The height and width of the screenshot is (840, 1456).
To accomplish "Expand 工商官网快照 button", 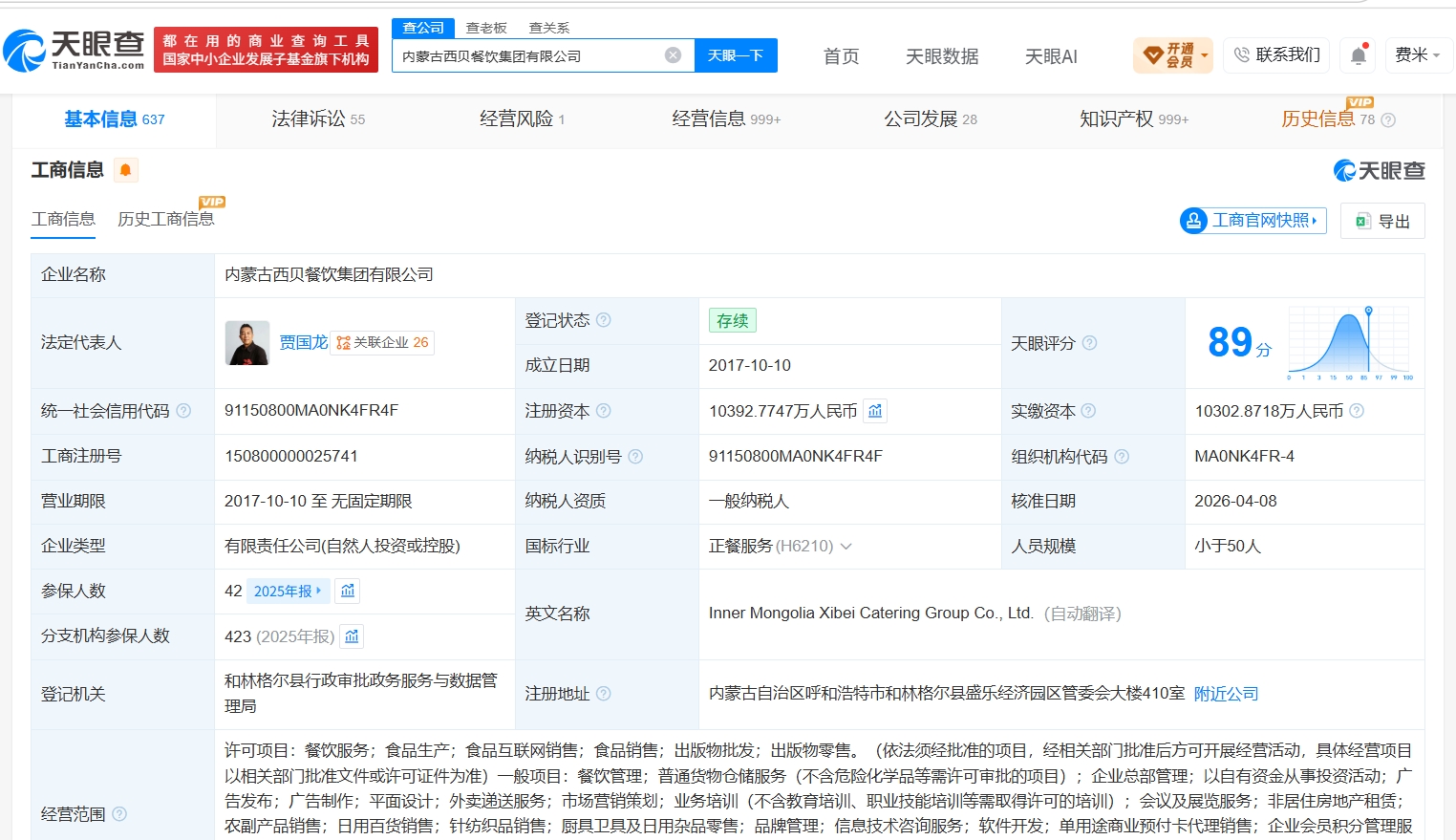I will 1253,221.
